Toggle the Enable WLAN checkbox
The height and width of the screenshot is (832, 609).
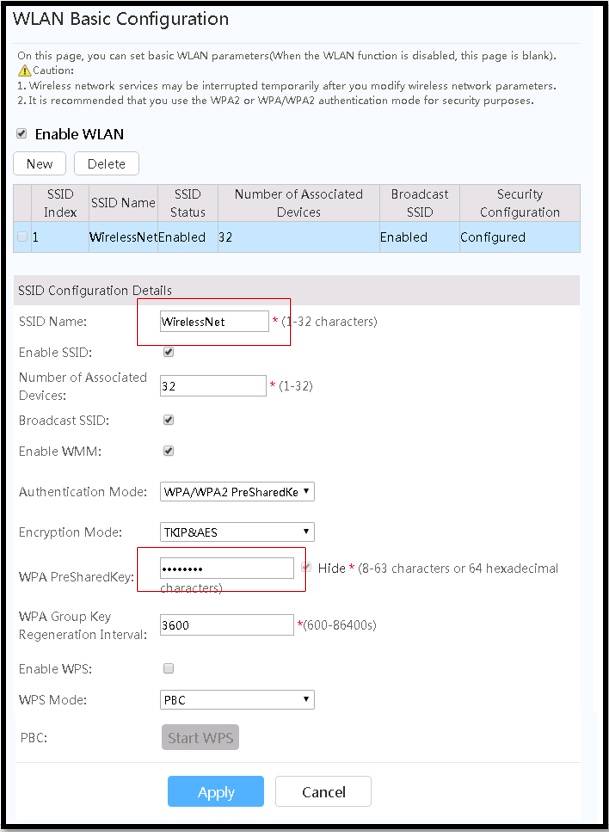pos(22,133)
